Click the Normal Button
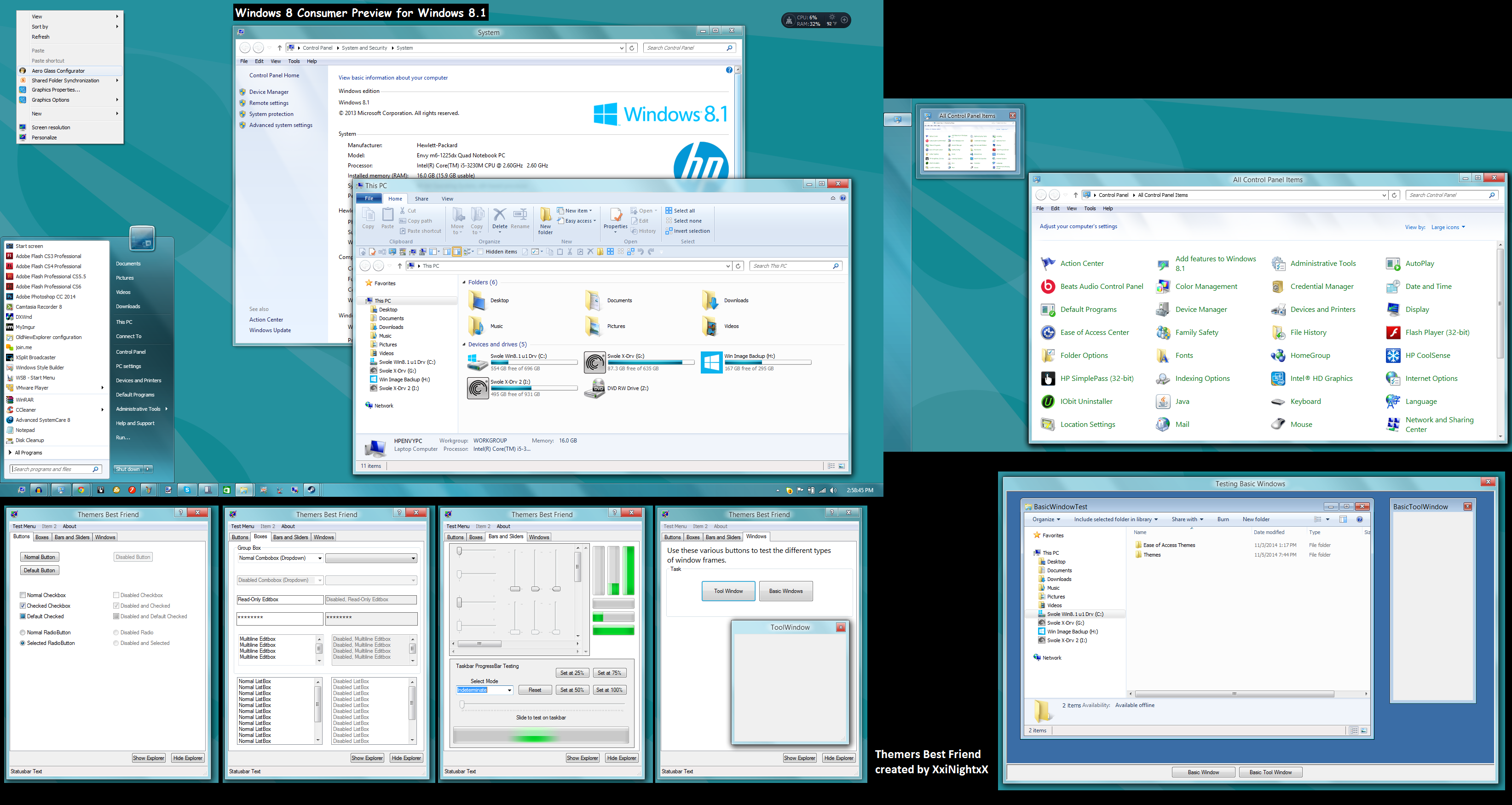1512x805 pixels. pyautogui.click(x=39, y=557)
